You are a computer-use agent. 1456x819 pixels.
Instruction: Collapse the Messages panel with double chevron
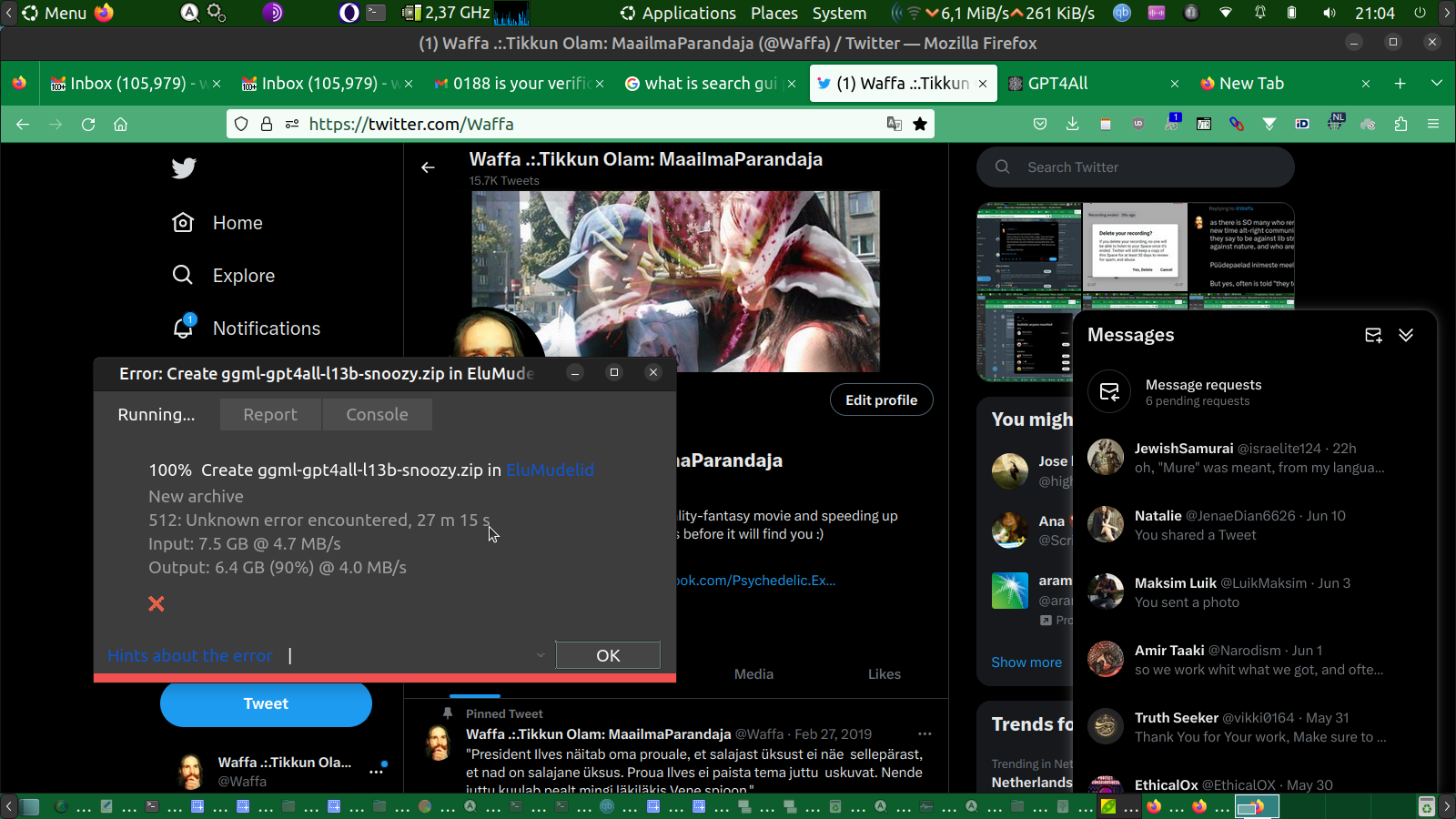[x=1406, y=335]
